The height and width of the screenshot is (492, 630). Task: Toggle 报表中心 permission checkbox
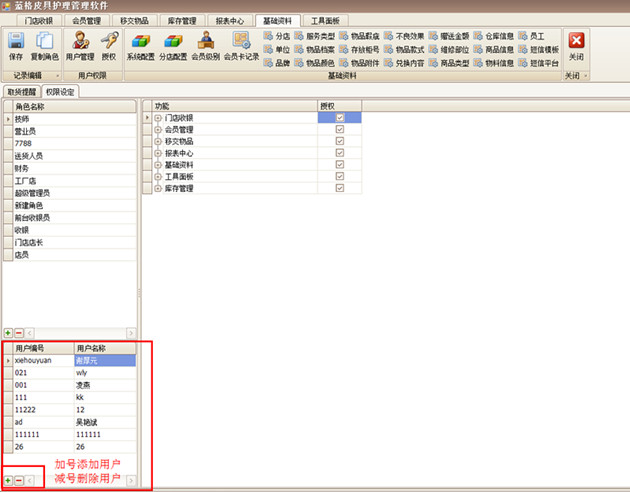pos(340,153)
